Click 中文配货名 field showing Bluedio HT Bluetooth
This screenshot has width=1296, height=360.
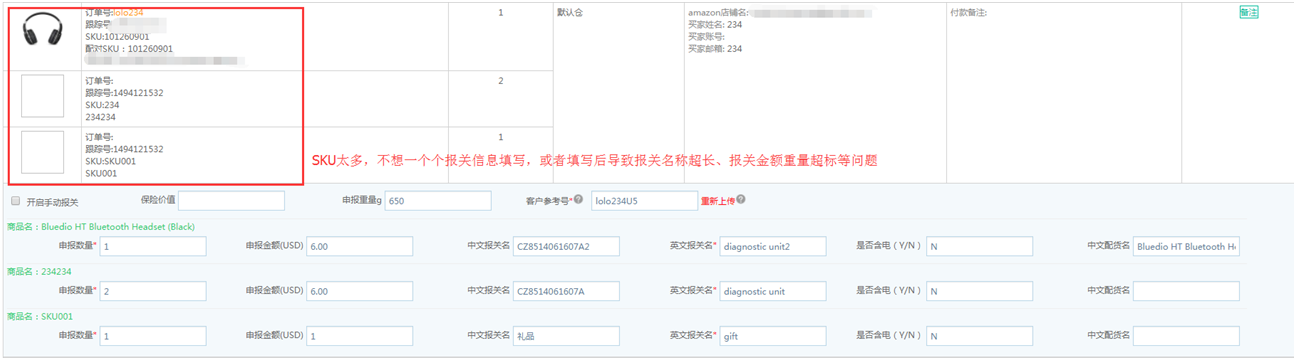pos(1187,246)
